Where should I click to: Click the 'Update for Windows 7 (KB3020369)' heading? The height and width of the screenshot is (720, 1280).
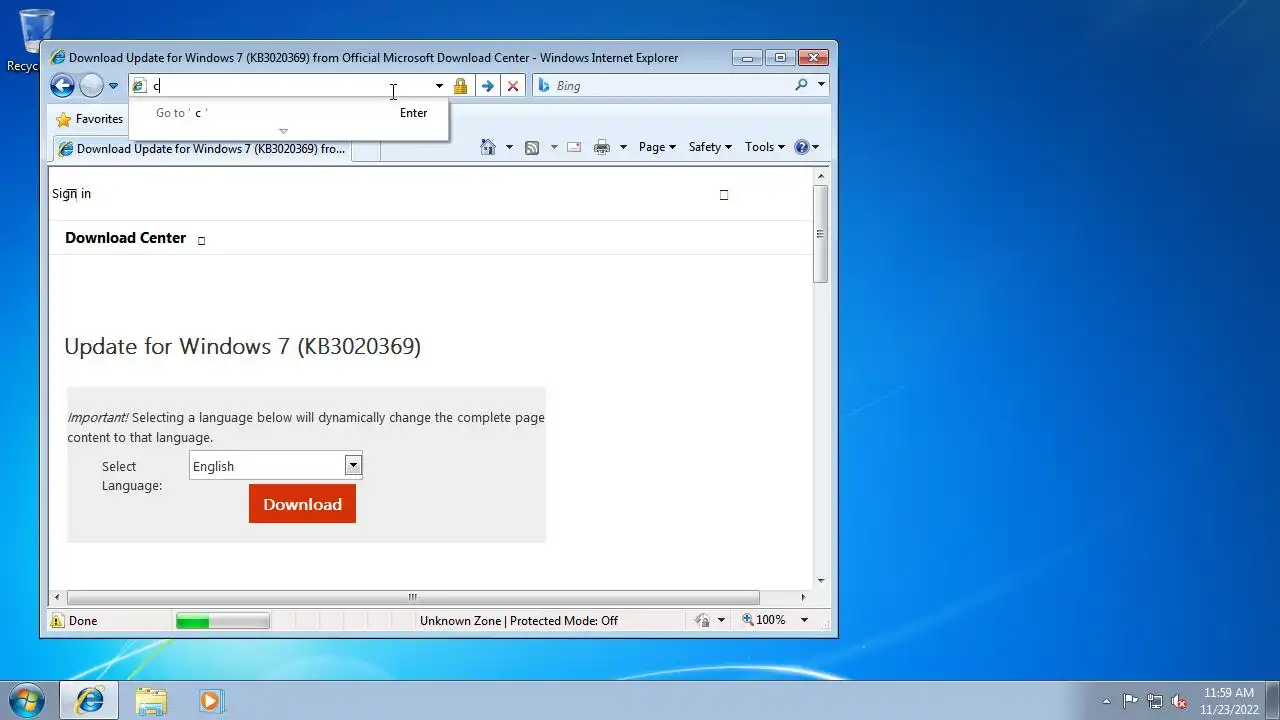[242, 346]
